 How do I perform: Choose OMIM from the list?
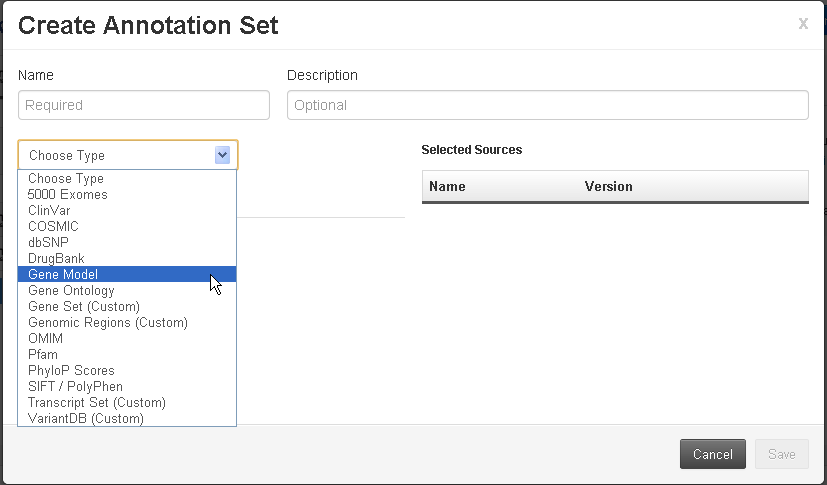point(46,339)
